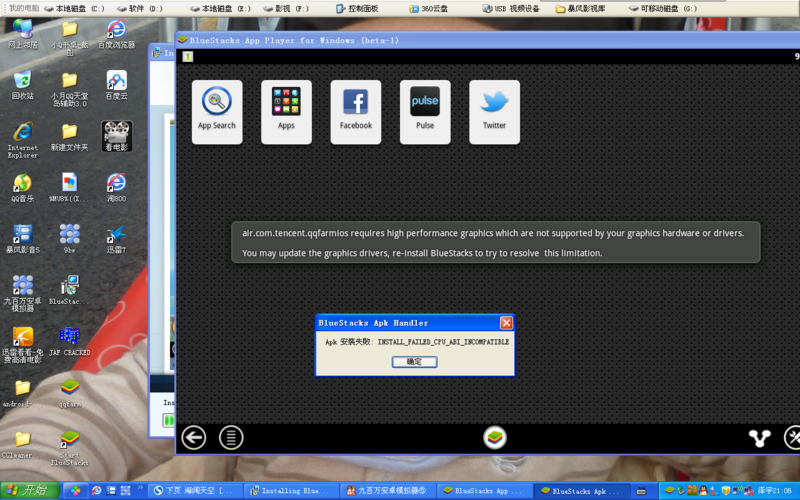Image resolution: width=800 pixels, height=500 pixels.
Task: Open BlueStacks settings wrench icon
Action: 792,438
